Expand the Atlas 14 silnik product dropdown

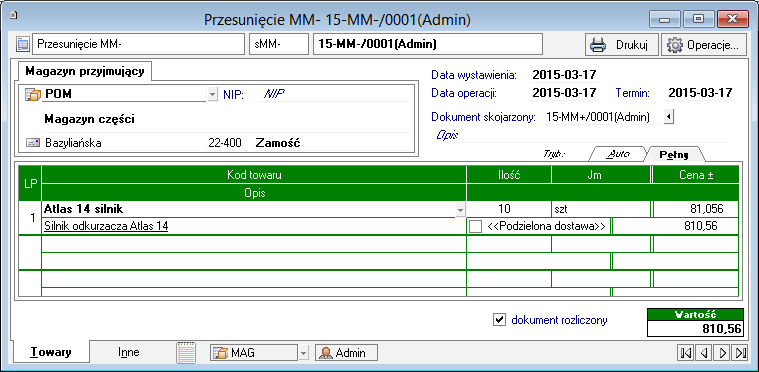[x=460, y=210]
